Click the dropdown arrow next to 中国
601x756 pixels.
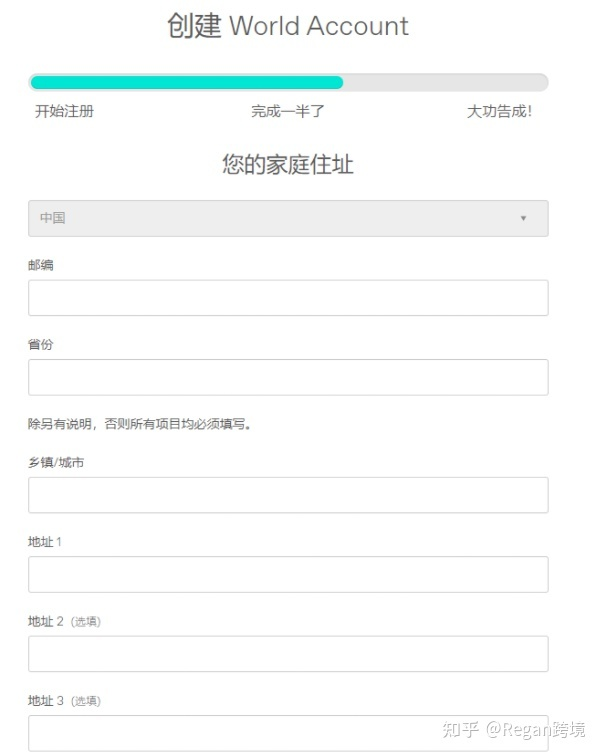click(523, 218)
